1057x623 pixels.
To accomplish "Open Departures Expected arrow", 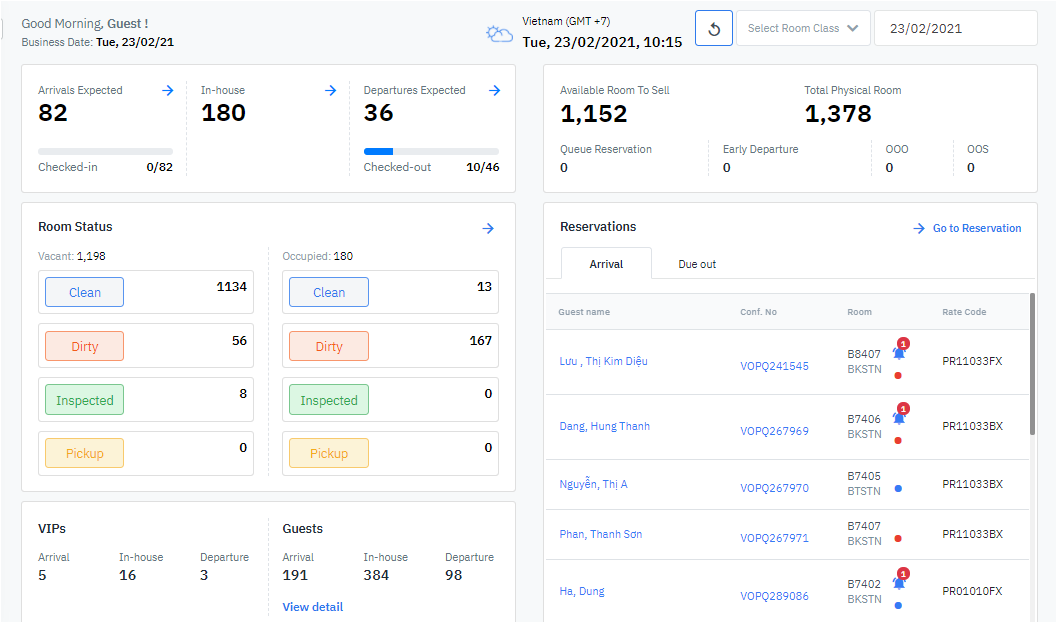I will 494,91.
